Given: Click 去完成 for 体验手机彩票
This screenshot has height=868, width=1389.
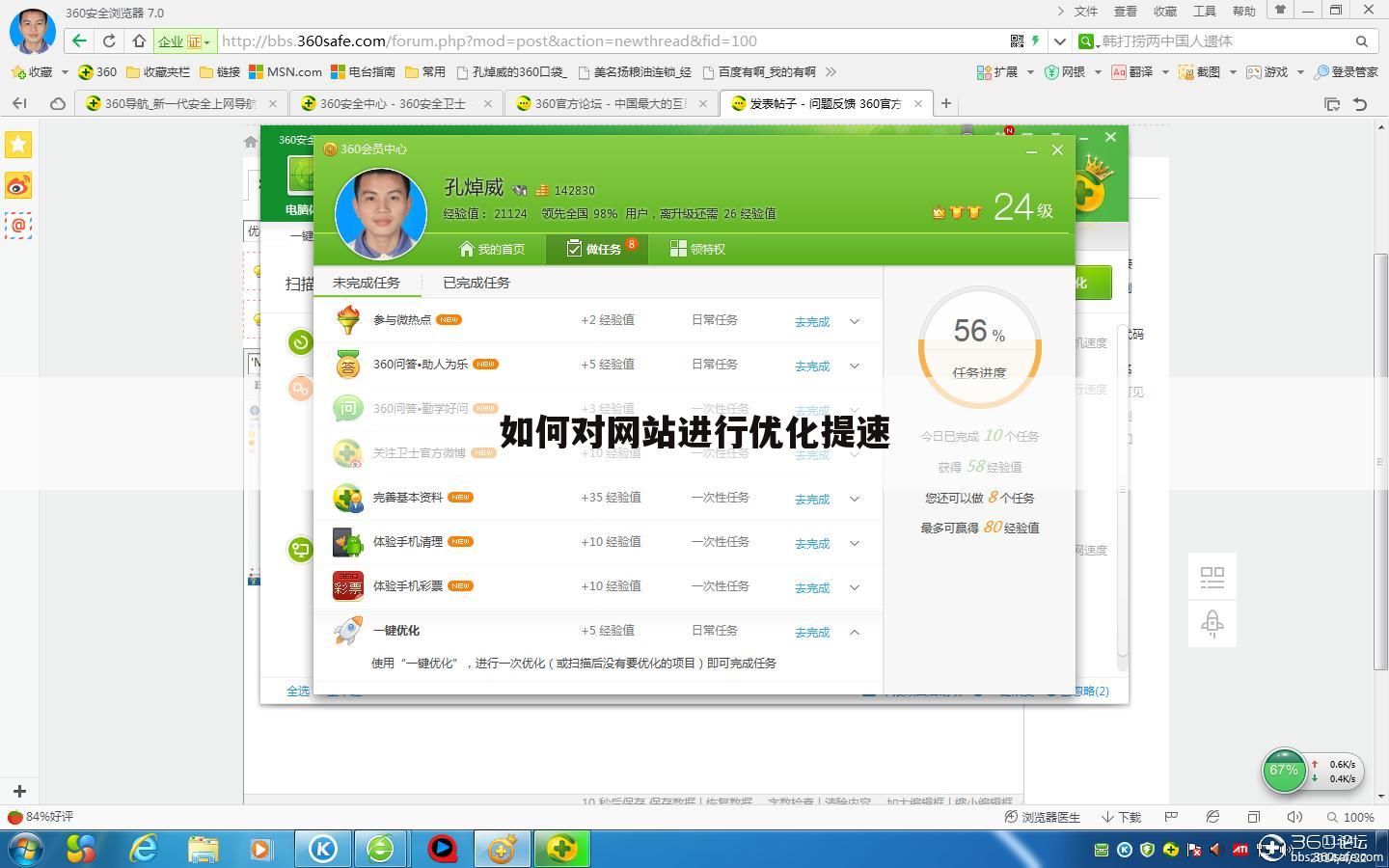Looking at the screenshot, I should click(x=812, y=588).
